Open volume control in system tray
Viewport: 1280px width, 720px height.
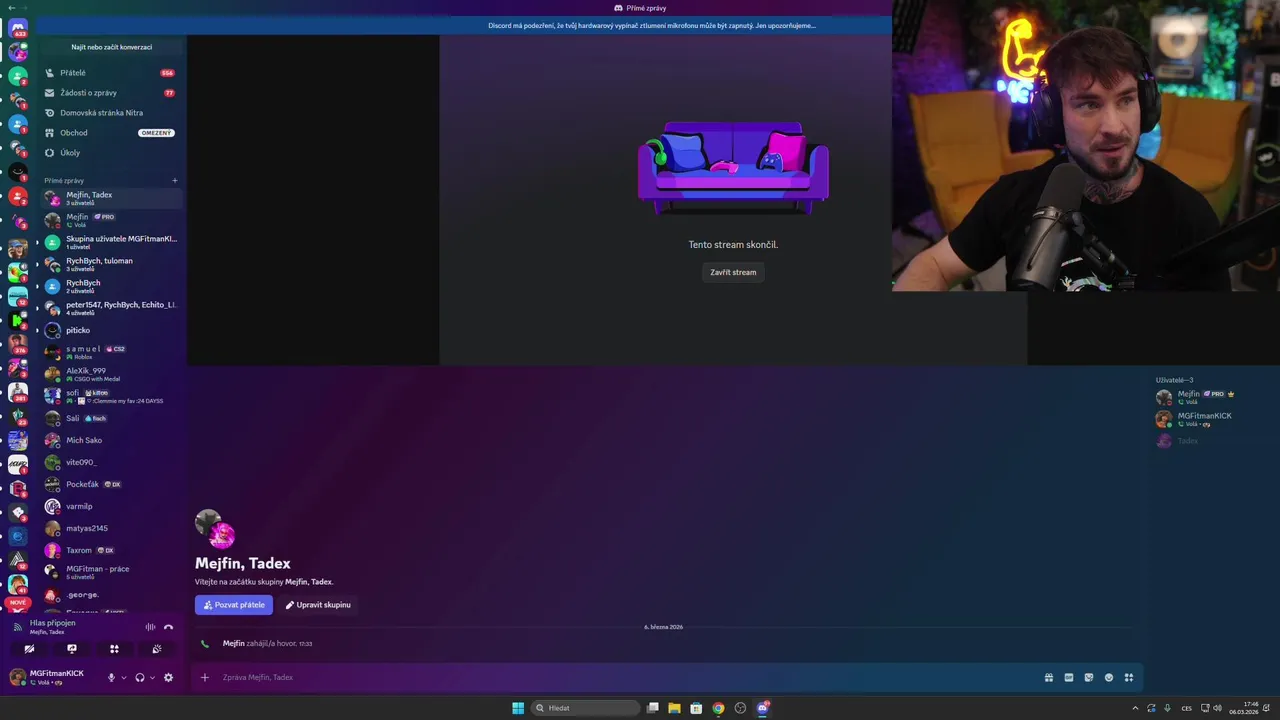pos(1217,708)
